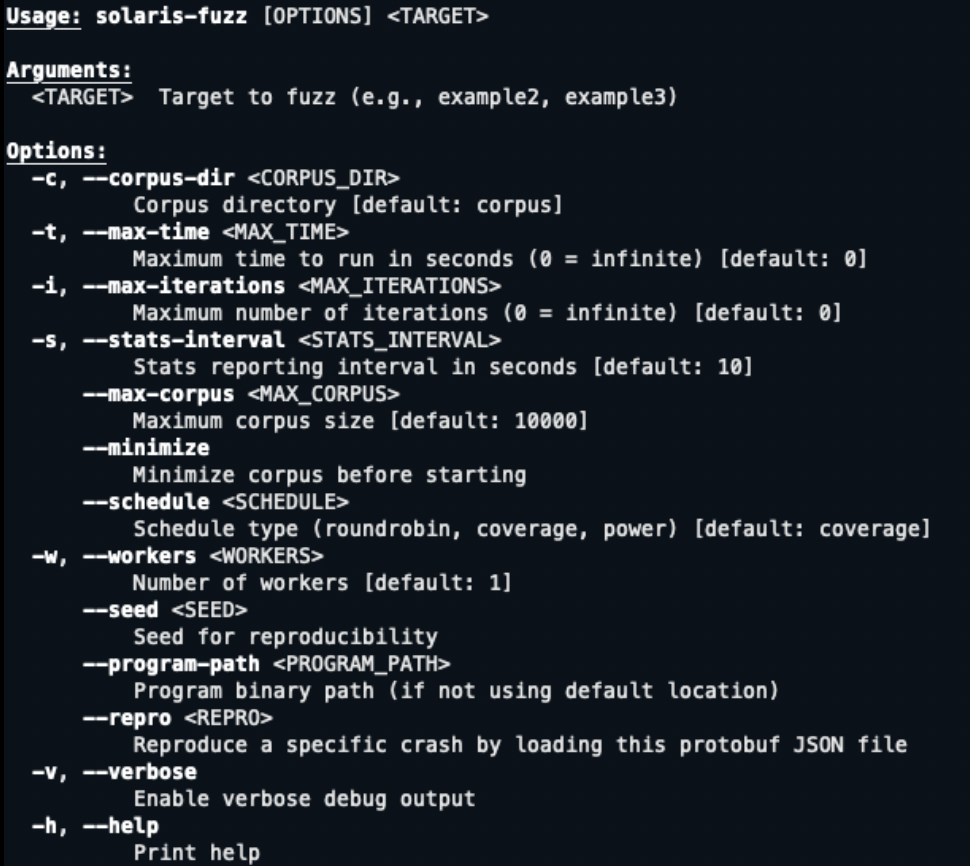Click the --schedule option

click(146, 502)
